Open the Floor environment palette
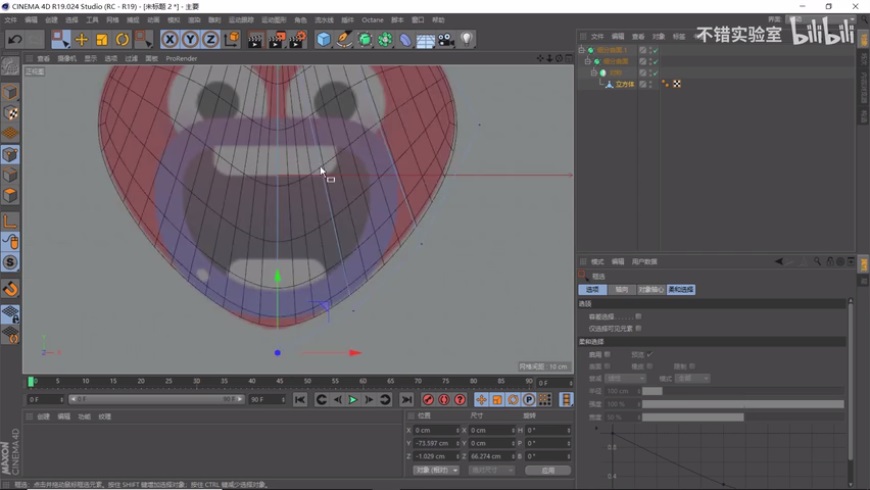The image size is (870, 490). click(x=426, y=40)
